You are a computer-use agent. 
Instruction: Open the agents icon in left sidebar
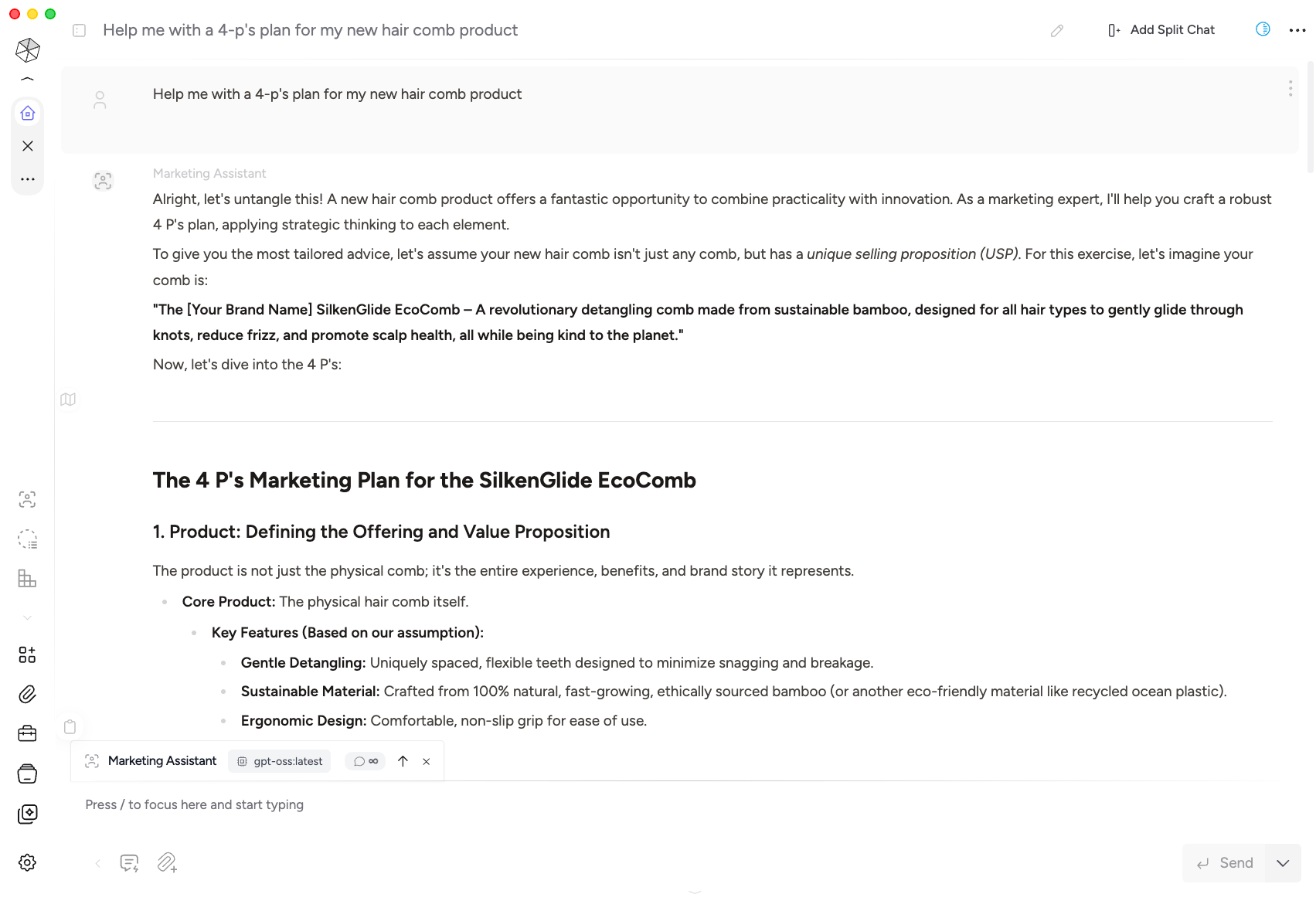(27, 499)
